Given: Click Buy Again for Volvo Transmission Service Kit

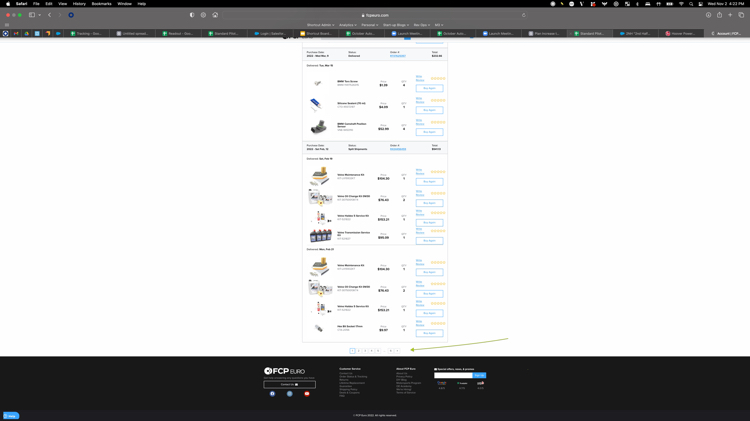Looking at the screenshot, I should pos(429,241).
